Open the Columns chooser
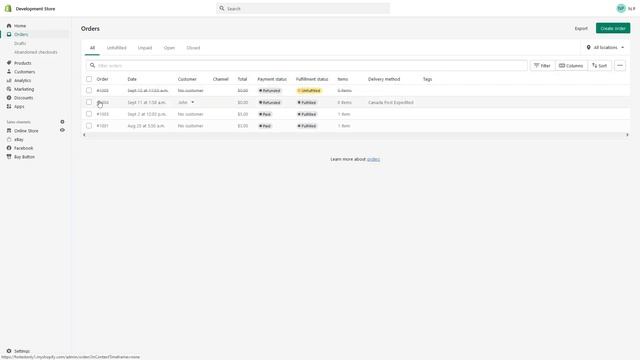This screenshot has width=640, height=360. [571, 65]
